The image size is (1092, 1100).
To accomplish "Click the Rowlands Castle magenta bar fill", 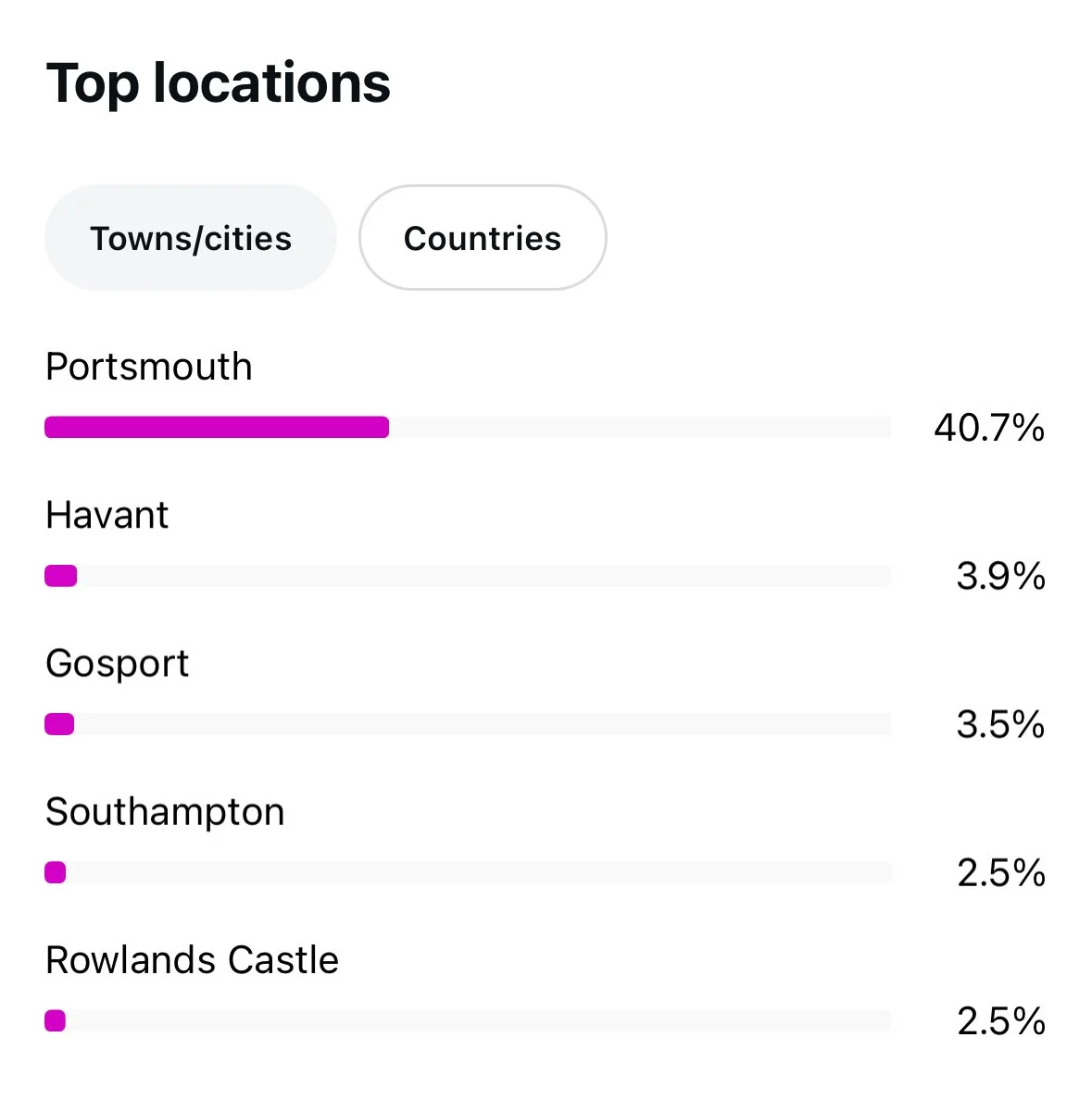I will coord(56,1020).
